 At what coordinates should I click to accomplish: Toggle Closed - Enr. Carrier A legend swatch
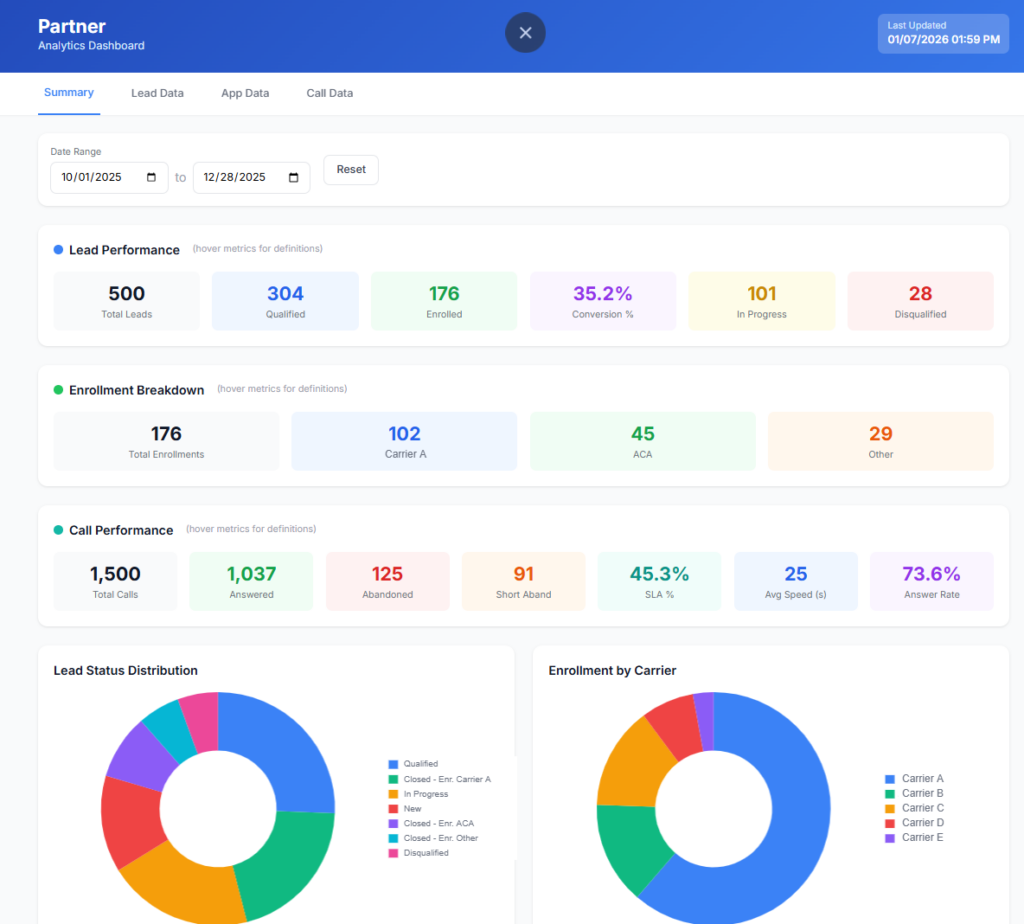coord(393,779)
